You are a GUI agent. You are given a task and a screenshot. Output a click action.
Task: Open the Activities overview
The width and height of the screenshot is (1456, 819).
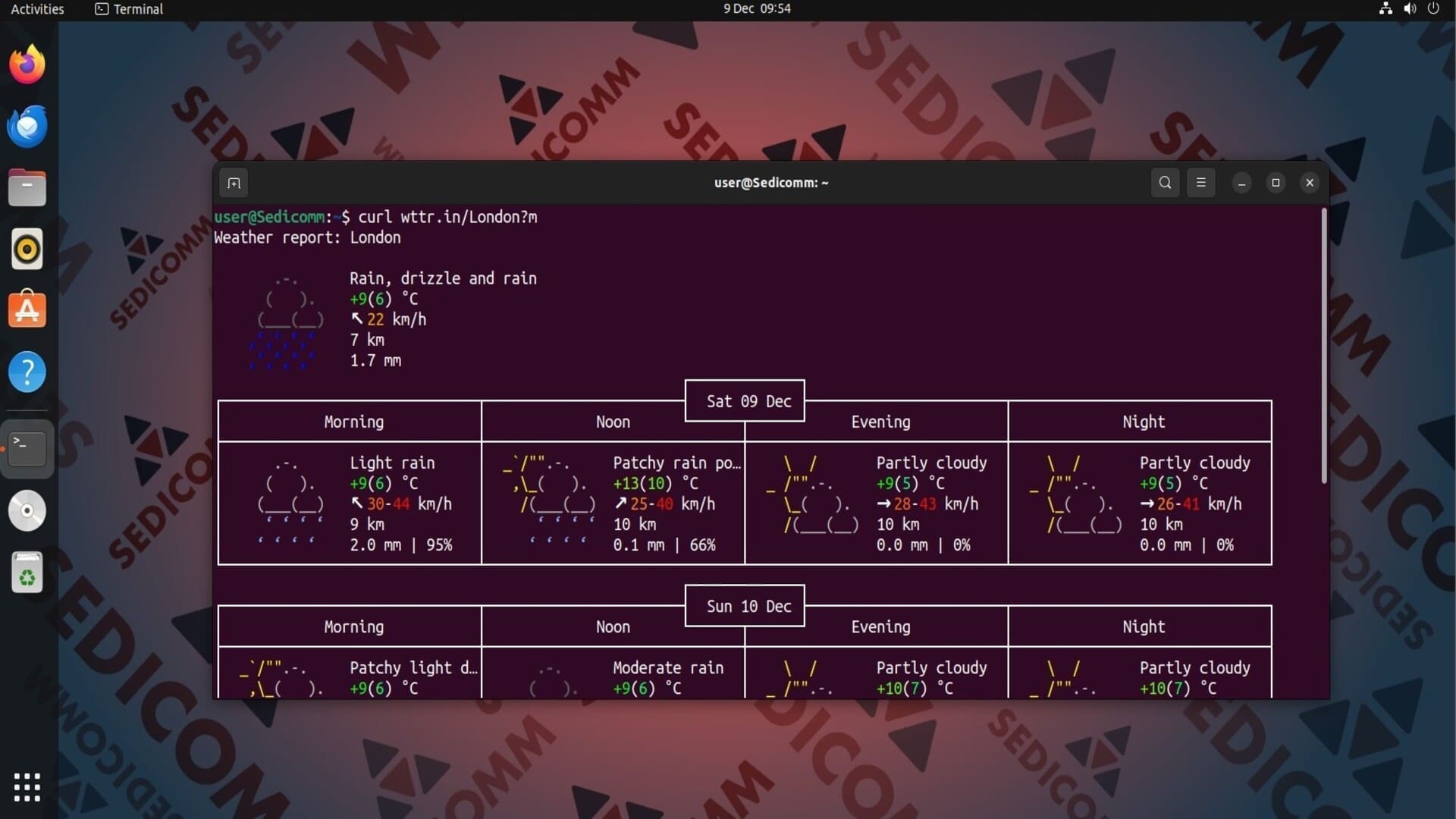pyautogui.click(x=37, y=9)
